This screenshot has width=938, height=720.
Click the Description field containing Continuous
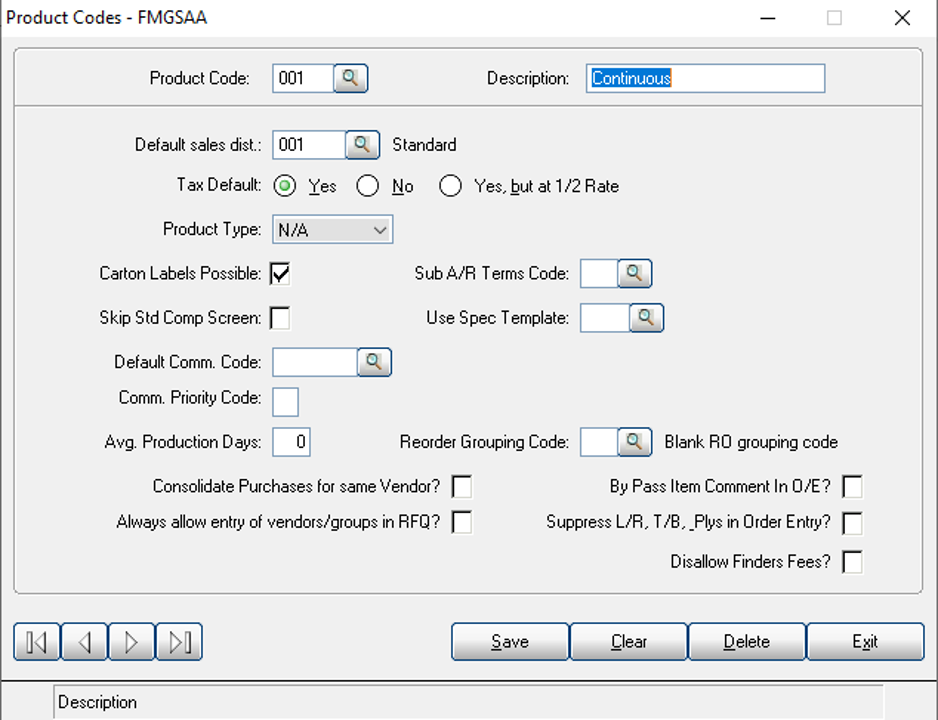[705, 78]
